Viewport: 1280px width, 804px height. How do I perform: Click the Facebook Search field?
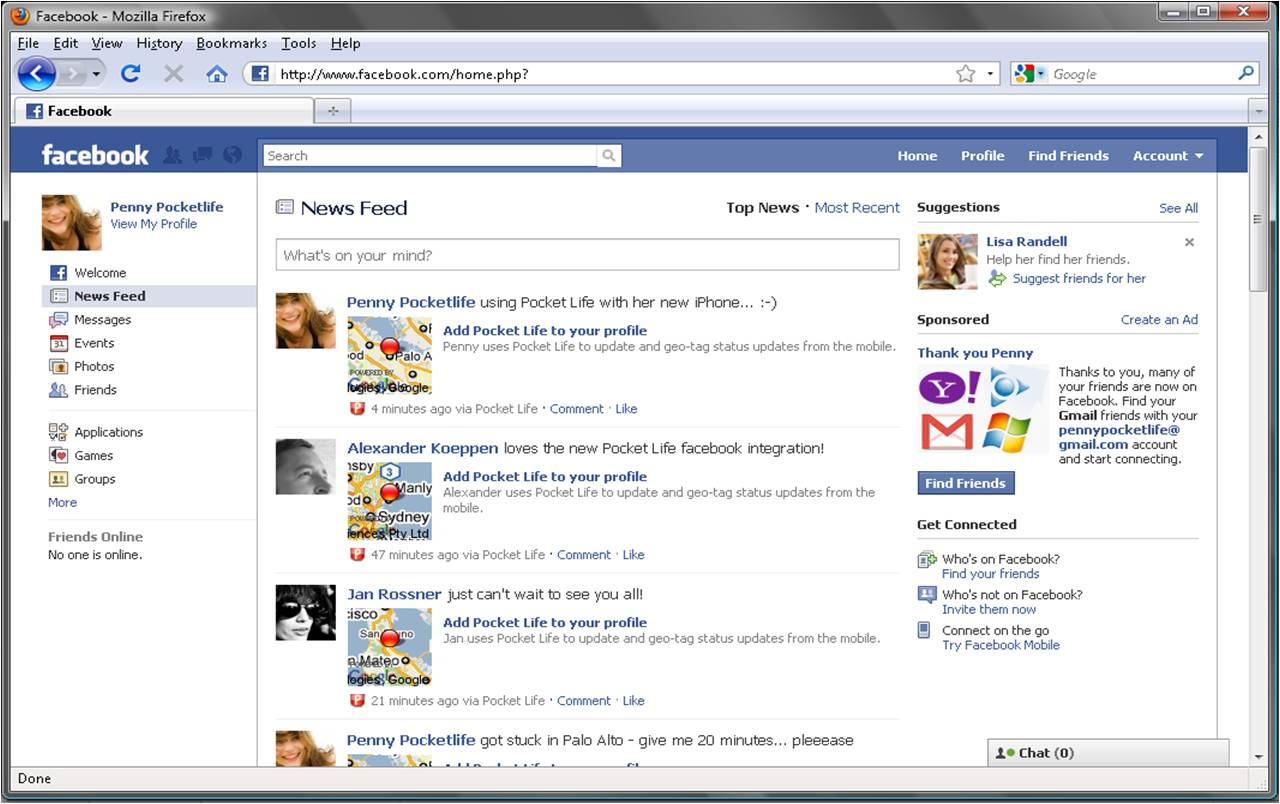pos(430,156)
